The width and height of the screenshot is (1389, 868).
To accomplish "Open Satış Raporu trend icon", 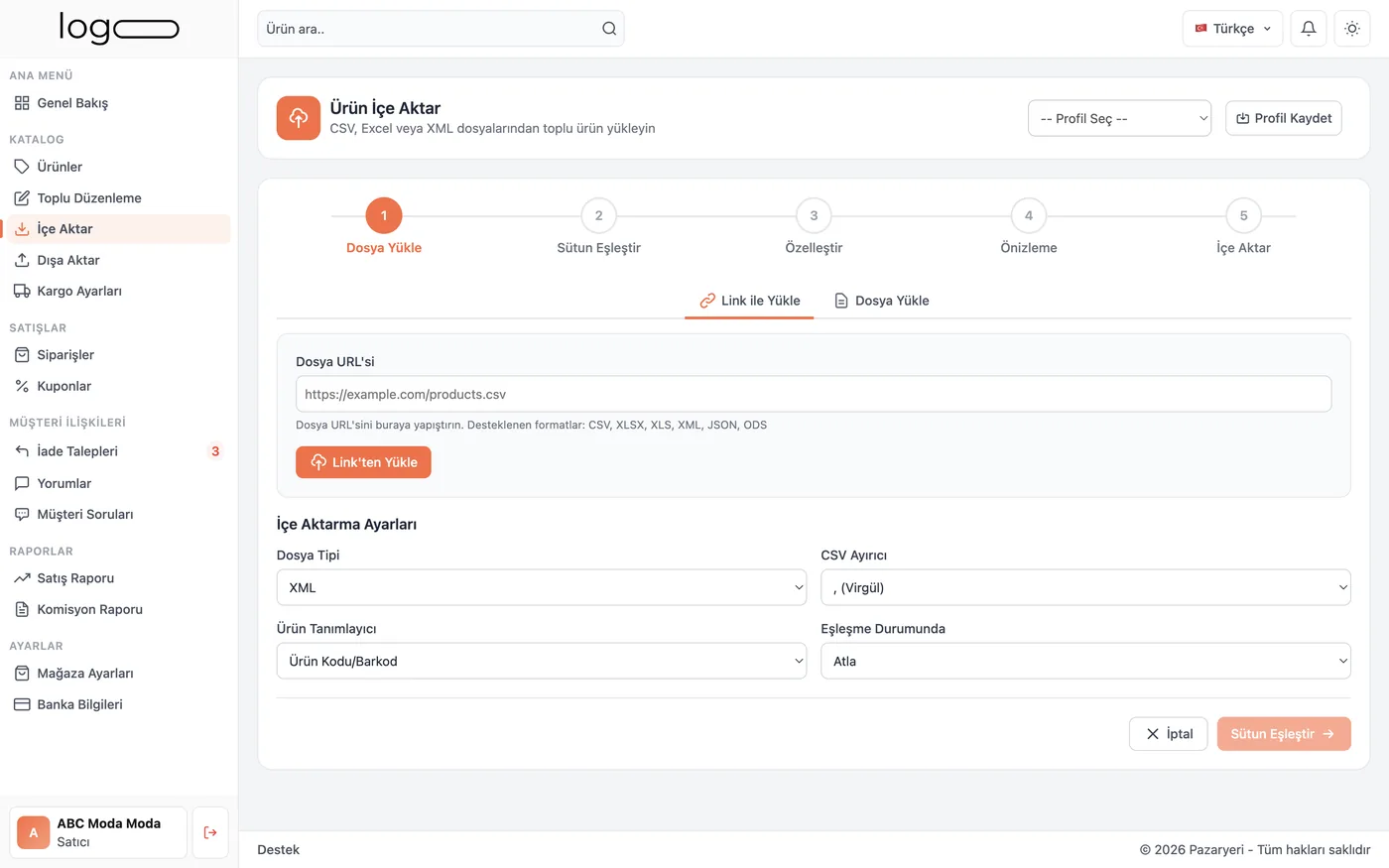I will click(x=22, y=578).
